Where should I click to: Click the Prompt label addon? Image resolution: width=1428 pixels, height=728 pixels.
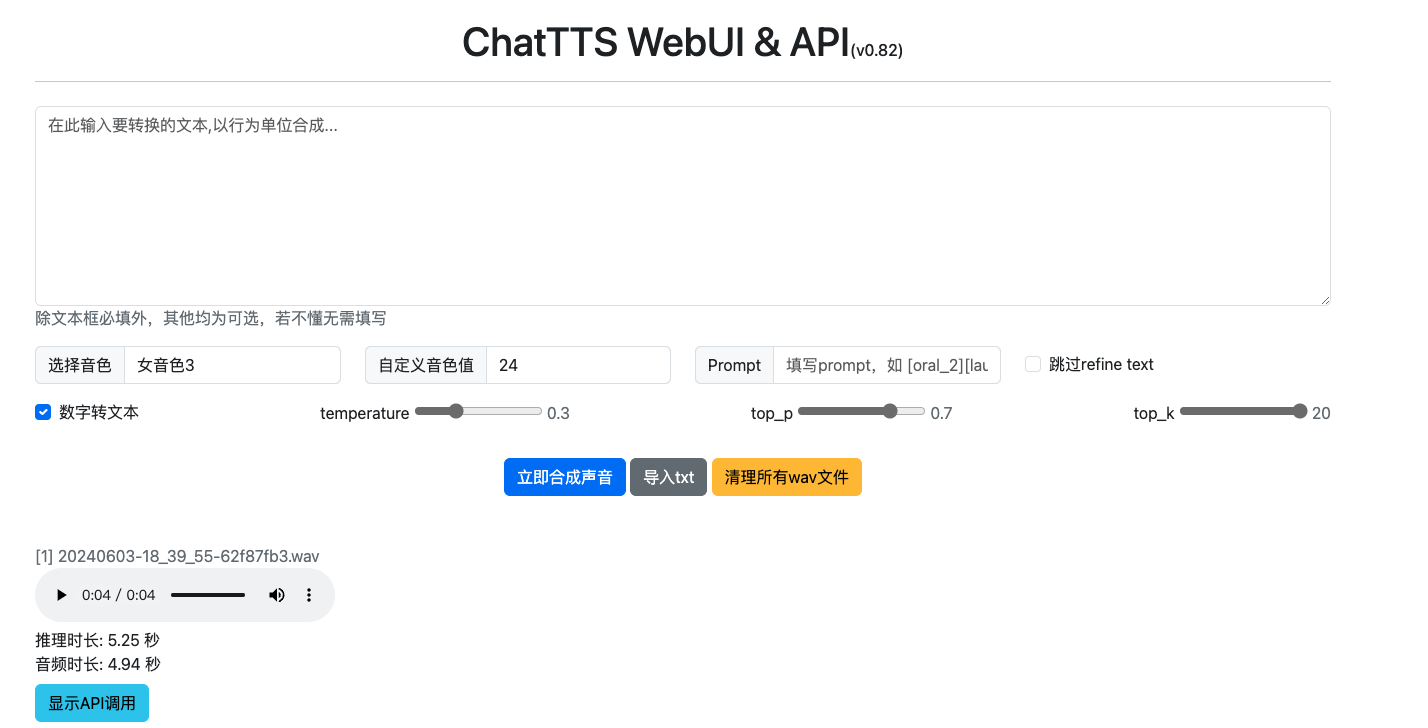734,365
